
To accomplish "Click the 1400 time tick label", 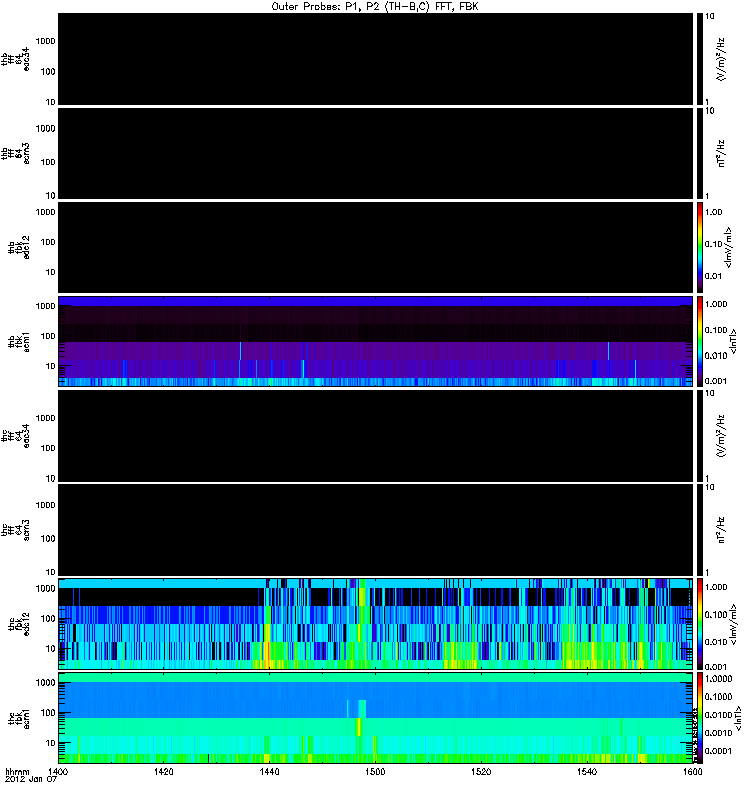I will pyautogui.click(x=60, y=773).
